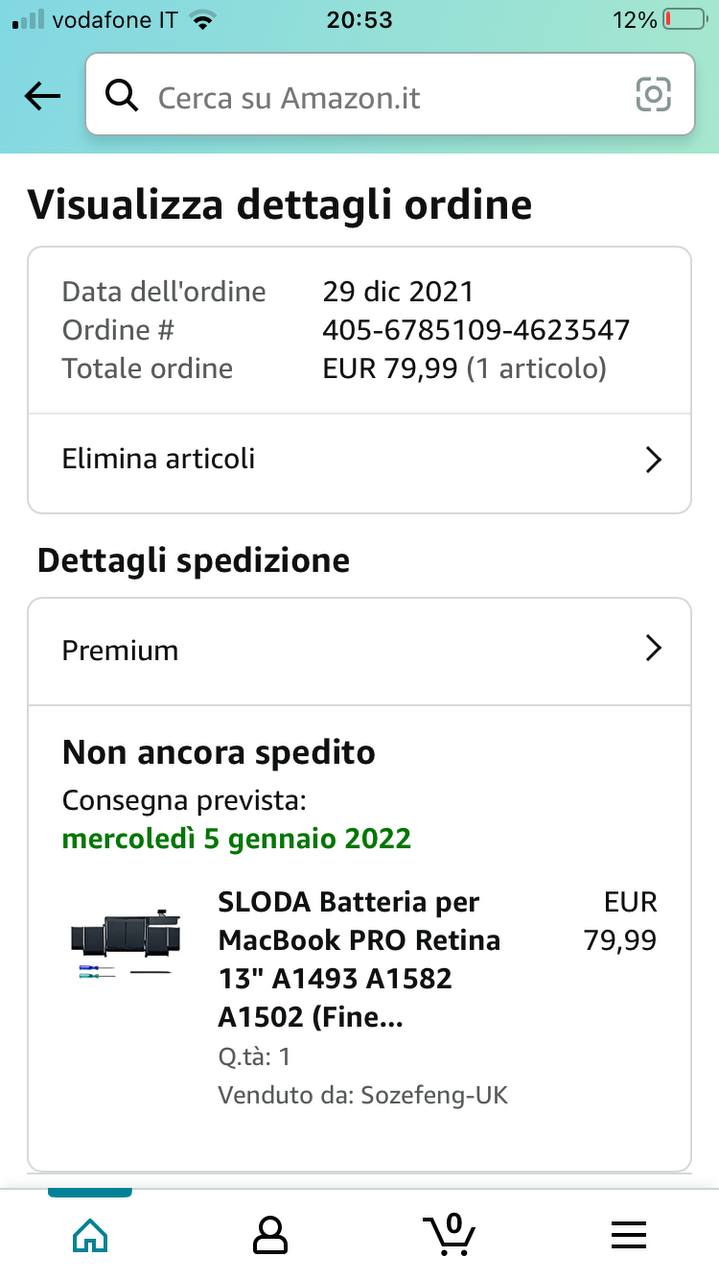Open SLODA Batteria product title link
The width and height of the screenshot is (719, 1280).
coord(360,958)
